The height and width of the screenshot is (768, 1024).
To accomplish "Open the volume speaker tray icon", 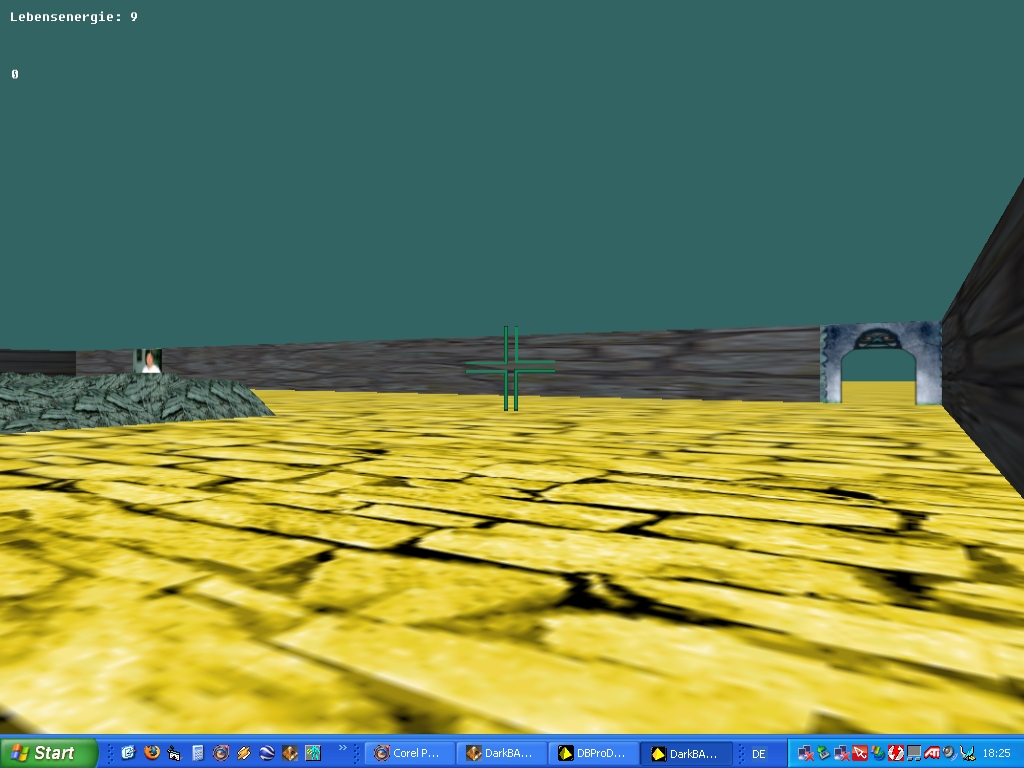I will (x=948, y=753).
